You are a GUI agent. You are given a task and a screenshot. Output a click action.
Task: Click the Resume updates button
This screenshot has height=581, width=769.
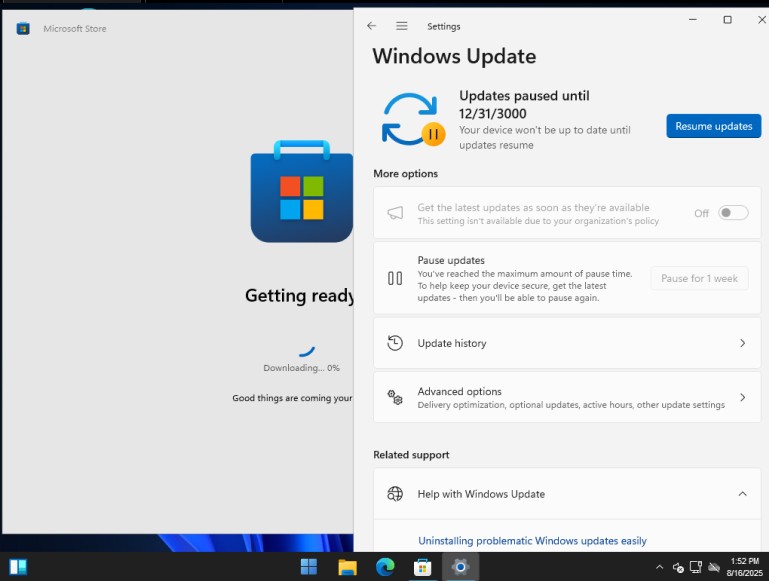point(714,126)
